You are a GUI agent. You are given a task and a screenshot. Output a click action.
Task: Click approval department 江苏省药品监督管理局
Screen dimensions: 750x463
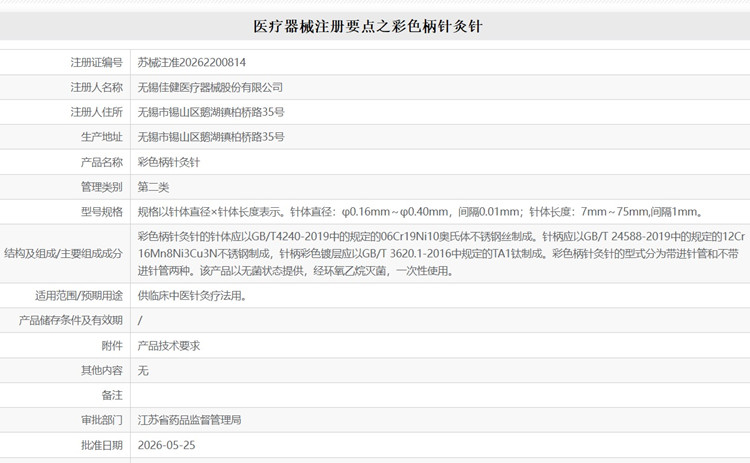[189, 420]
